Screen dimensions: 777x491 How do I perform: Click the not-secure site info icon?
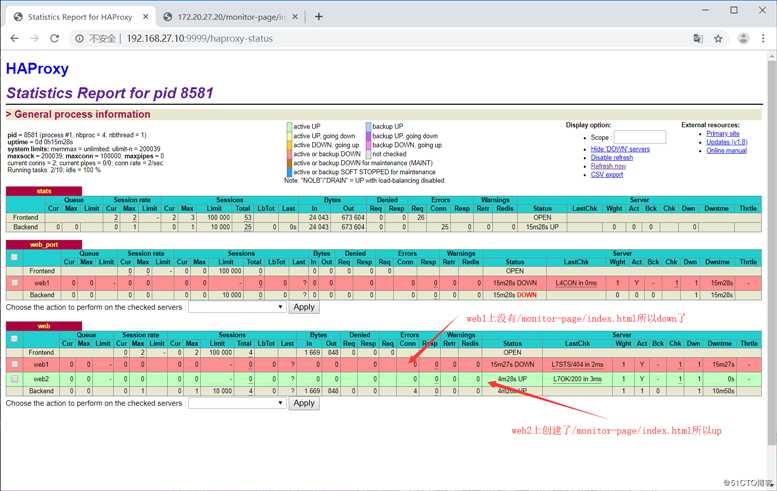tap(79, 38)
